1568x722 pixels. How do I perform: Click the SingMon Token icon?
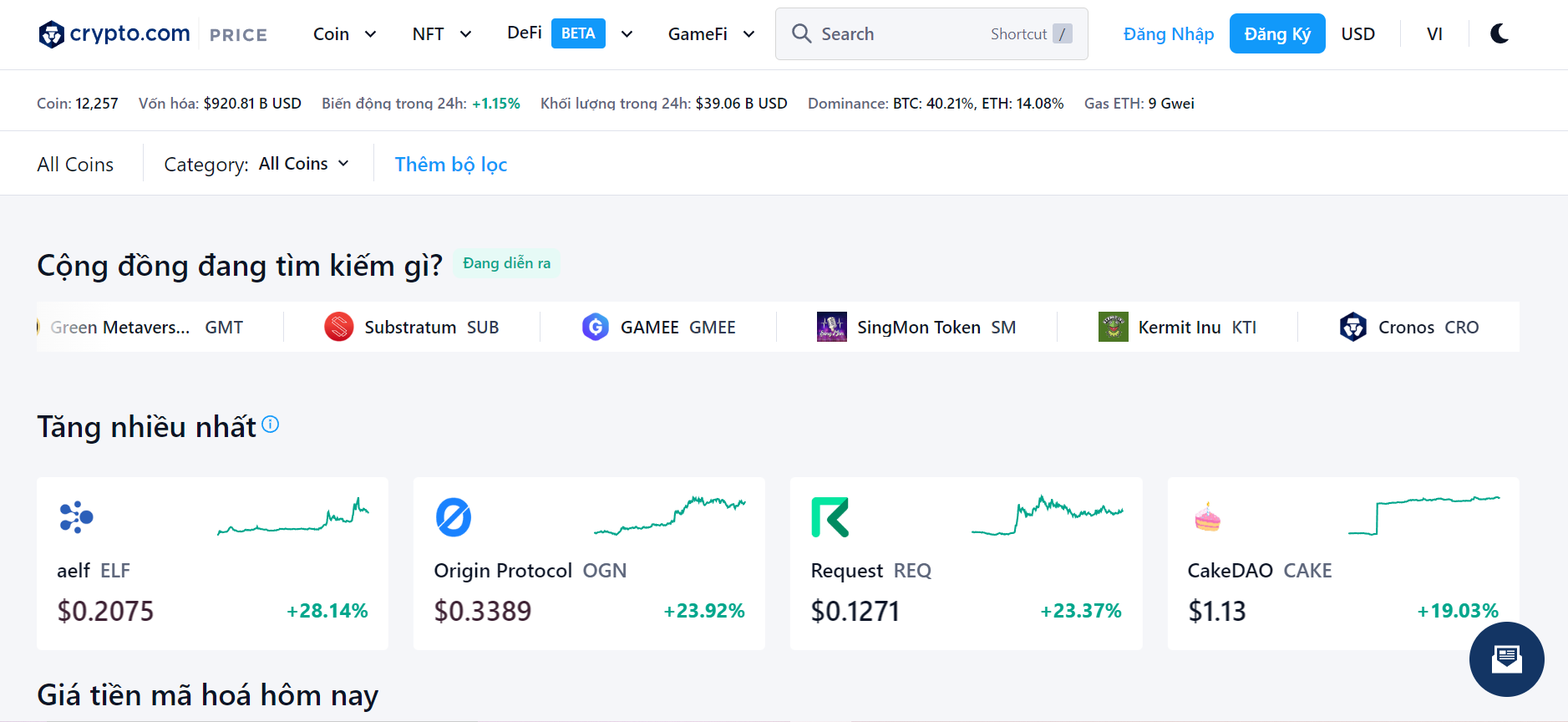(831, 327)
